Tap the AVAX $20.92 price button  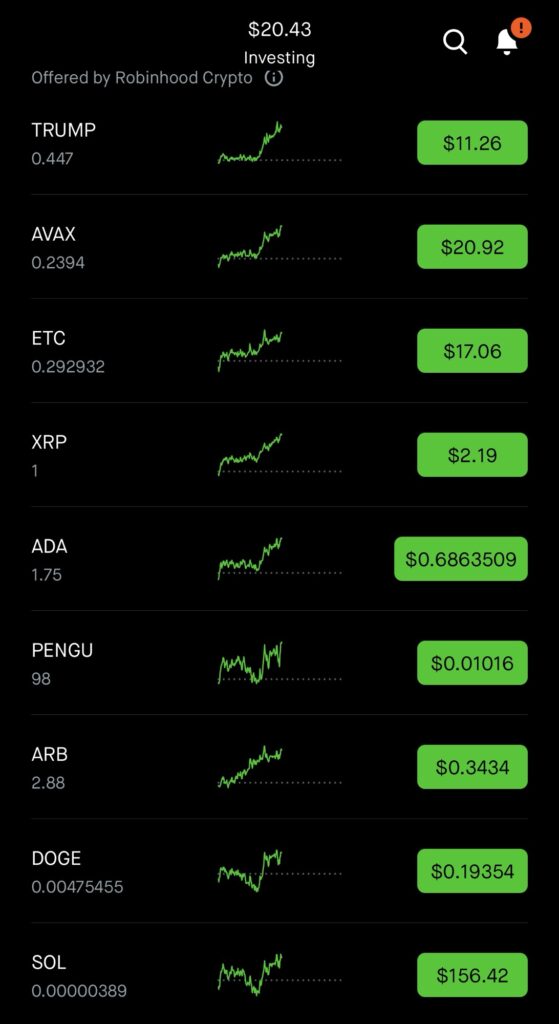tap(472, 246)
